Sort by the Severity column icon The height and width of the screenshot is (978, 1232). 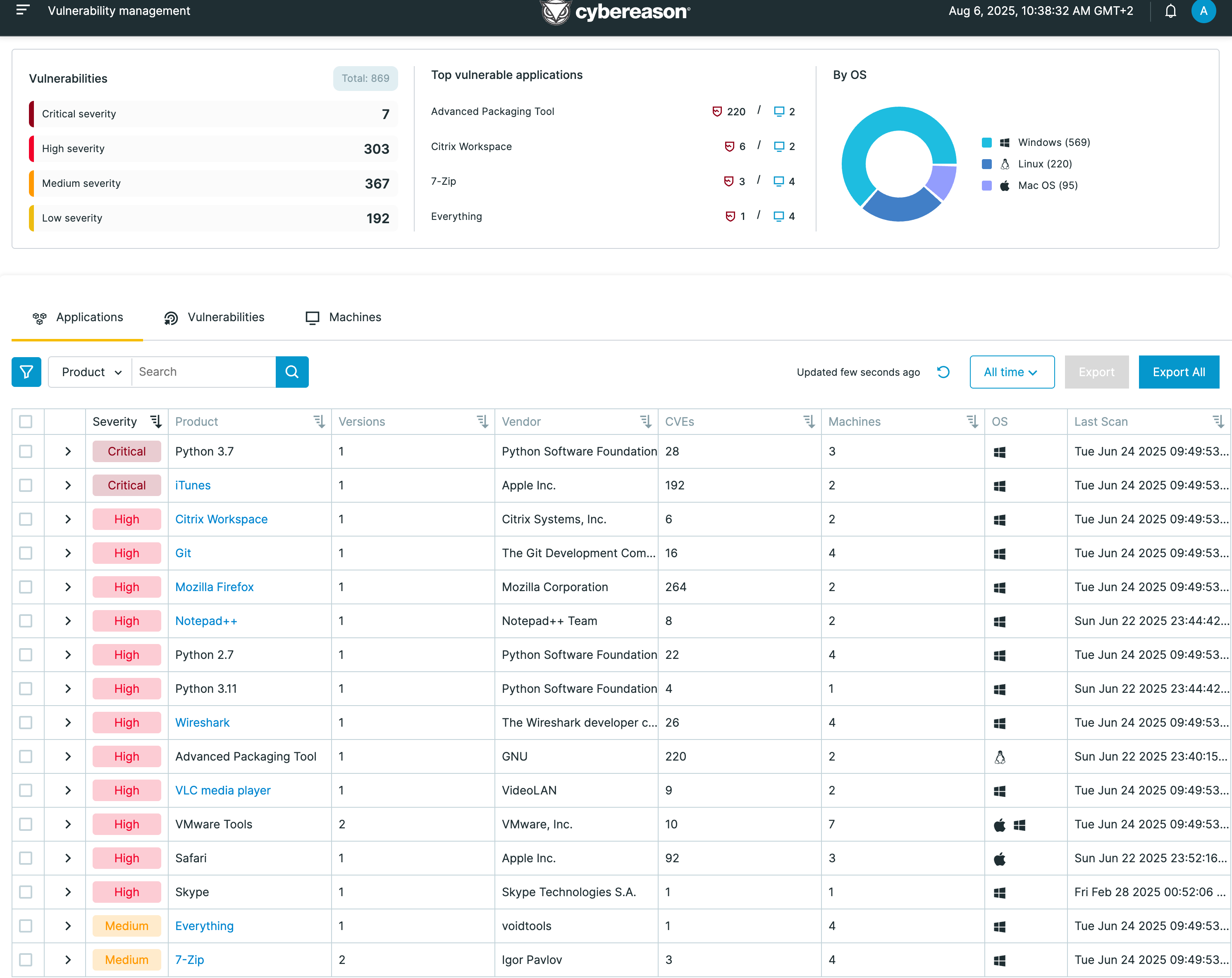point(156,422)
